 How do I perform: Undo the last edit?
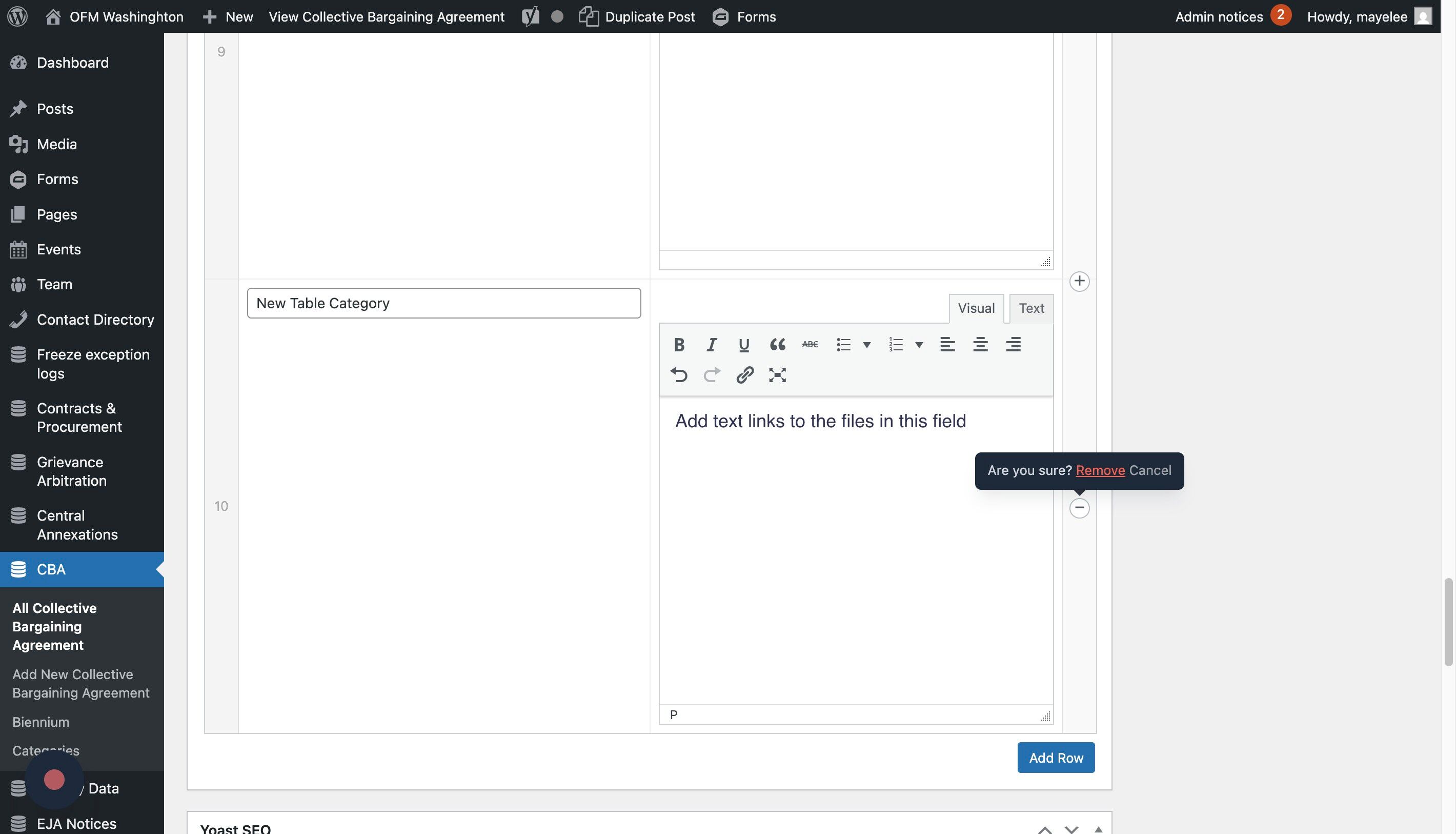point(679,374)
